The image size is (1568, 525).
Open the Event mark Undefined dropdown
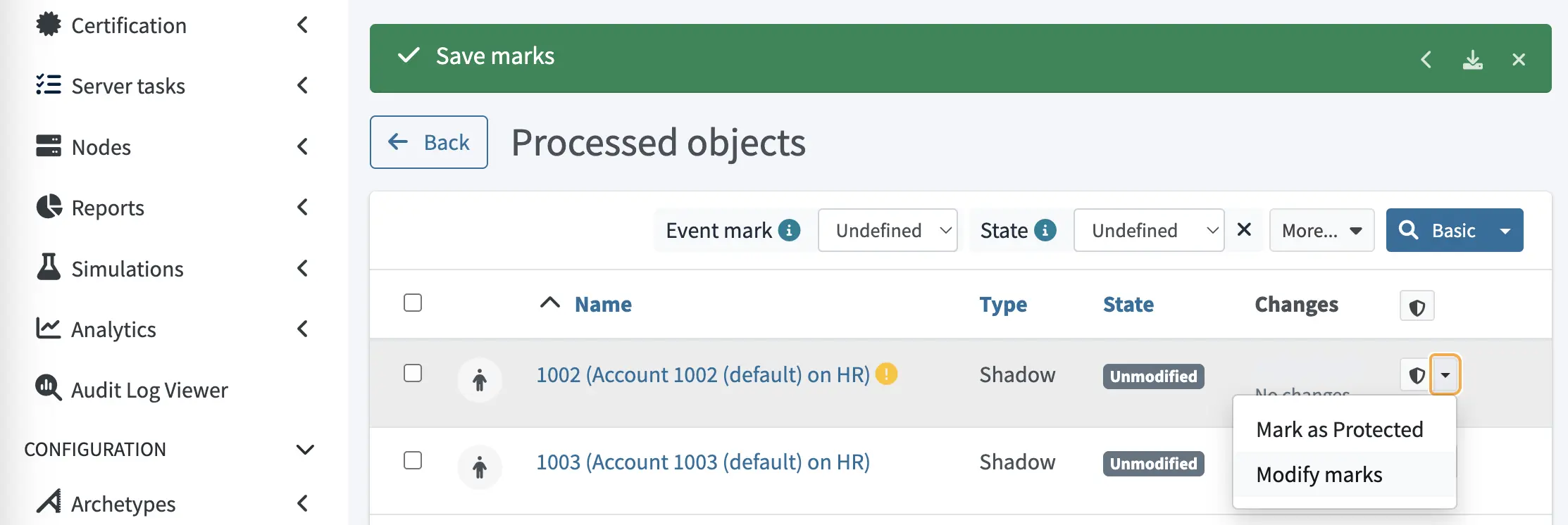point(887,230)
